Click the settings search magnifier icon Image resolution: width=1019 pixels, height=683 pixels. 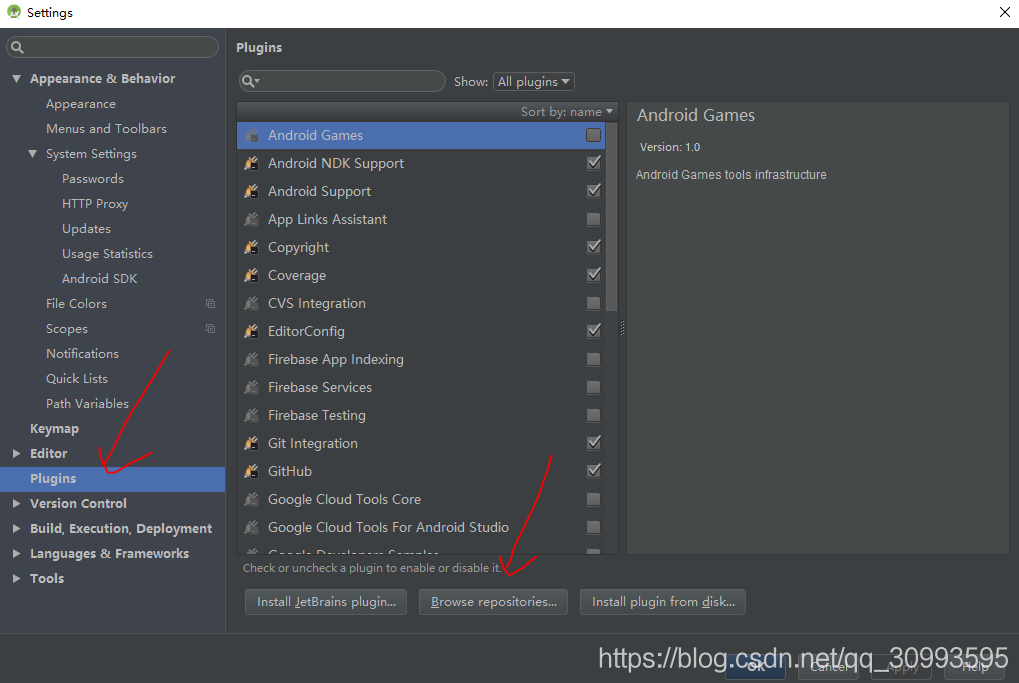[x=18, y=47]
